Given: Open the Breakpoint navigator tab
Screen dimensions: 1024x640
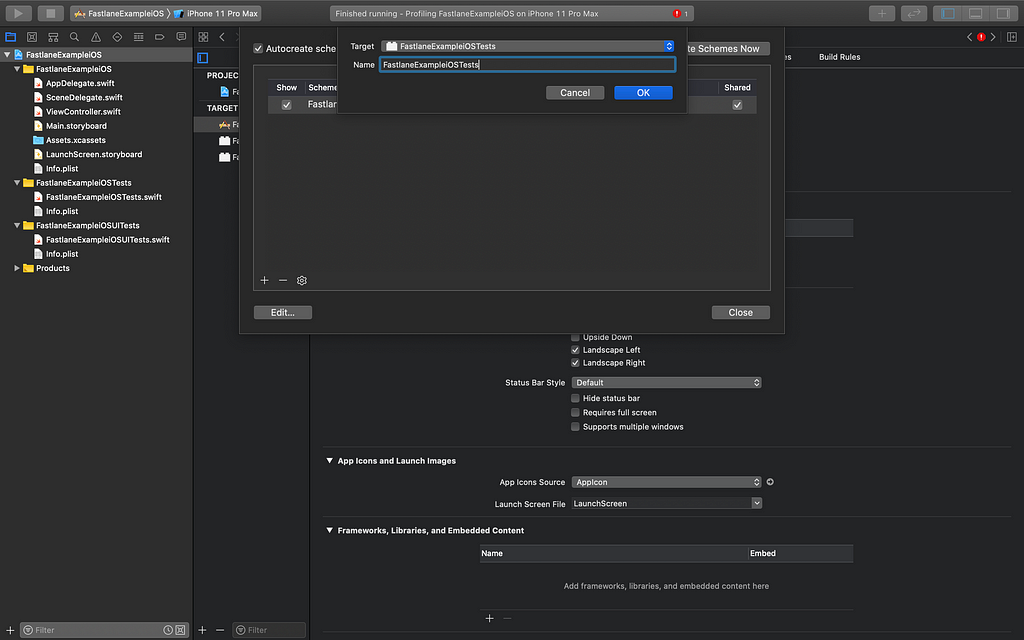Looking at the screenshot, I should click(x=159, y=37).
